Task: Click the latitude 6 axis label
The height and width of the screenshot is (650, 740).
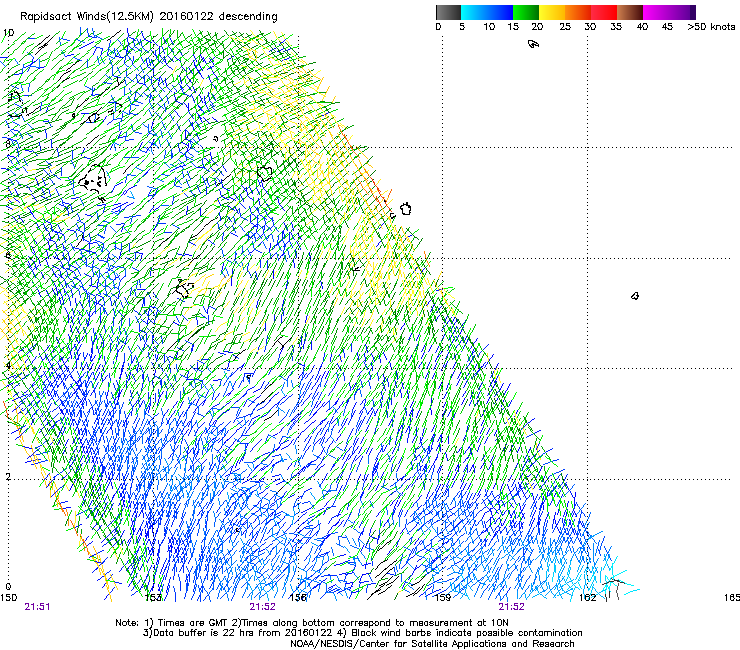Action: (x=8, y=255)
